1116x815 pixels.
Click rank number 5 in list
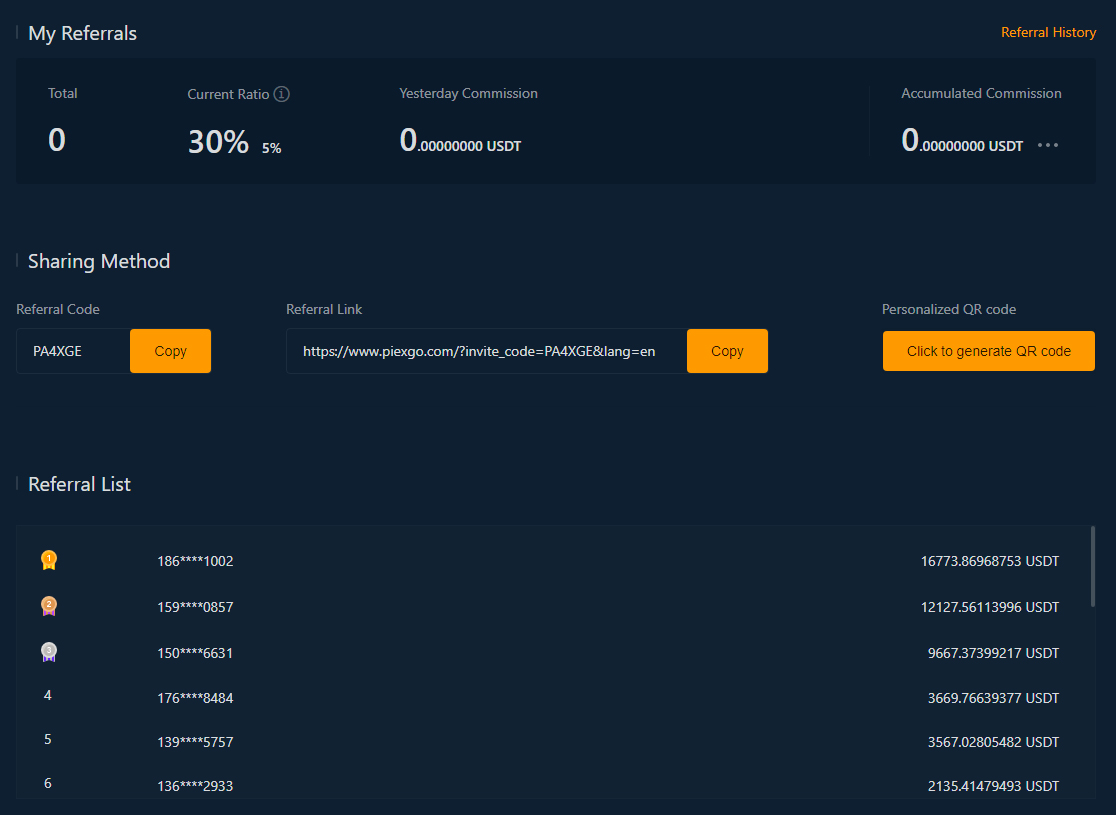click(48, 740)
